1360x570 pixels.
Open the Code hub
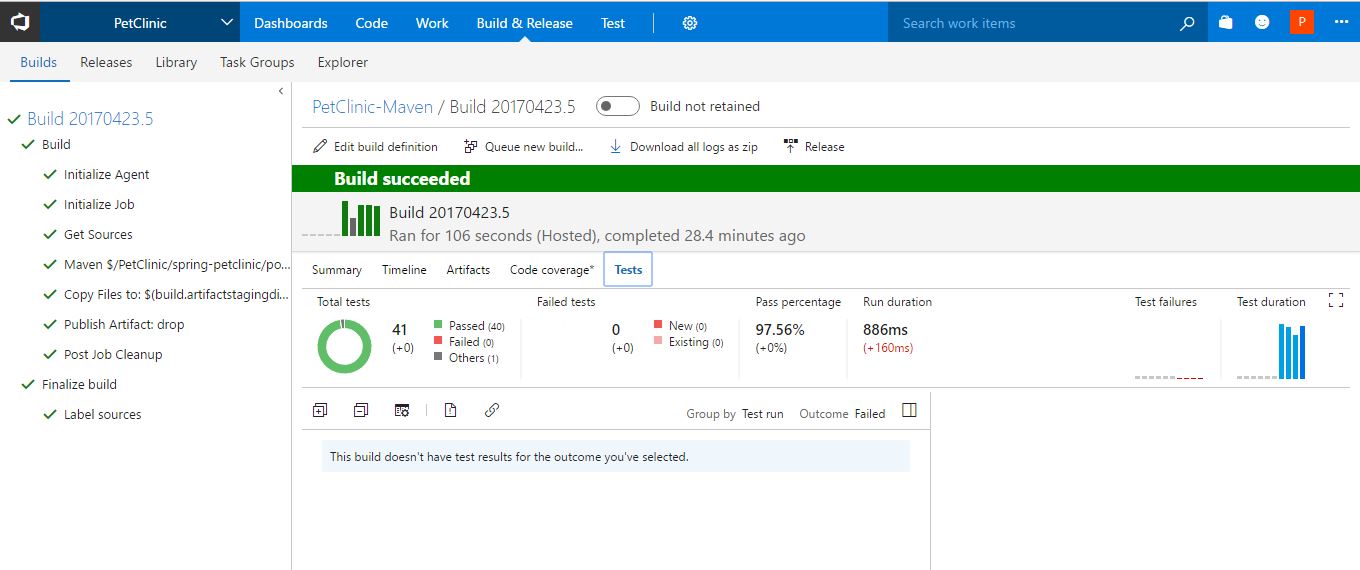(x=371, y=23)
